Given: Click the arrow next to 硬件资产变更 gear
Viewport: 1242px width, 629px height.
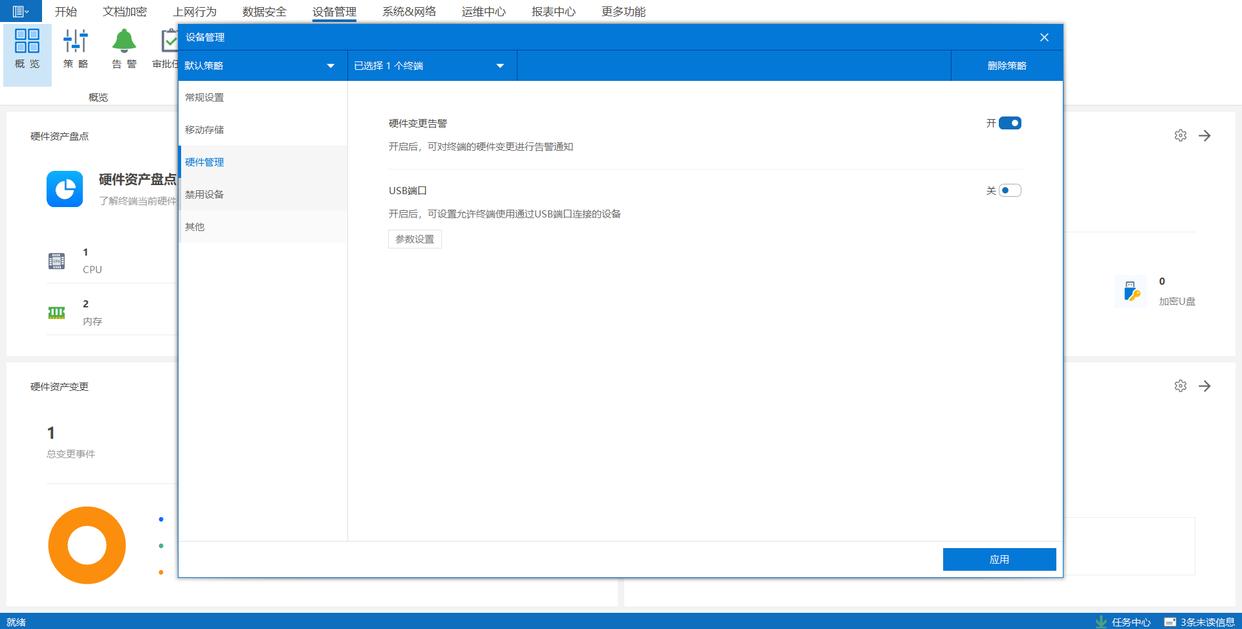Looking at the screenshot, I should 1205,386.
